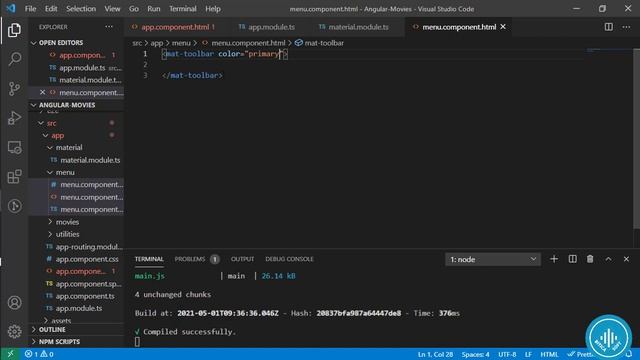Collapse the menu folder
Image resolution: width=640 pixels, height=360 pixels.
[x=76, y=172]
